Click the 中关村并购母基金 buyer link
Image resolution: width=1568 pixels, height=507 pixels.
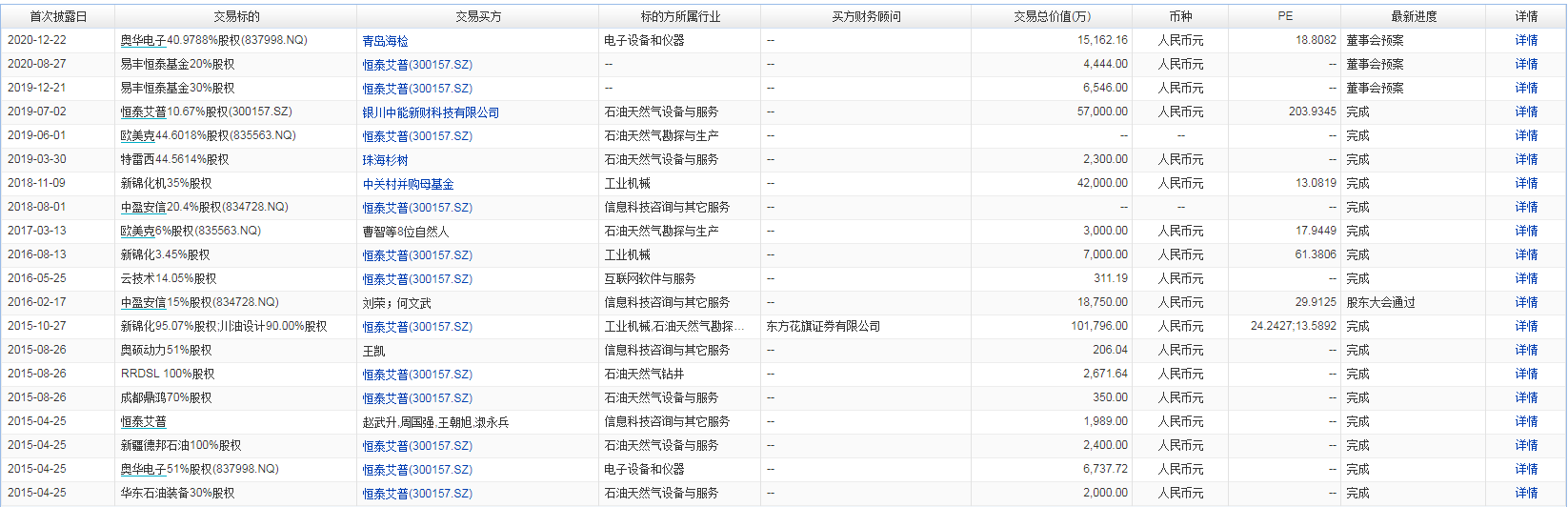[408, 184]
